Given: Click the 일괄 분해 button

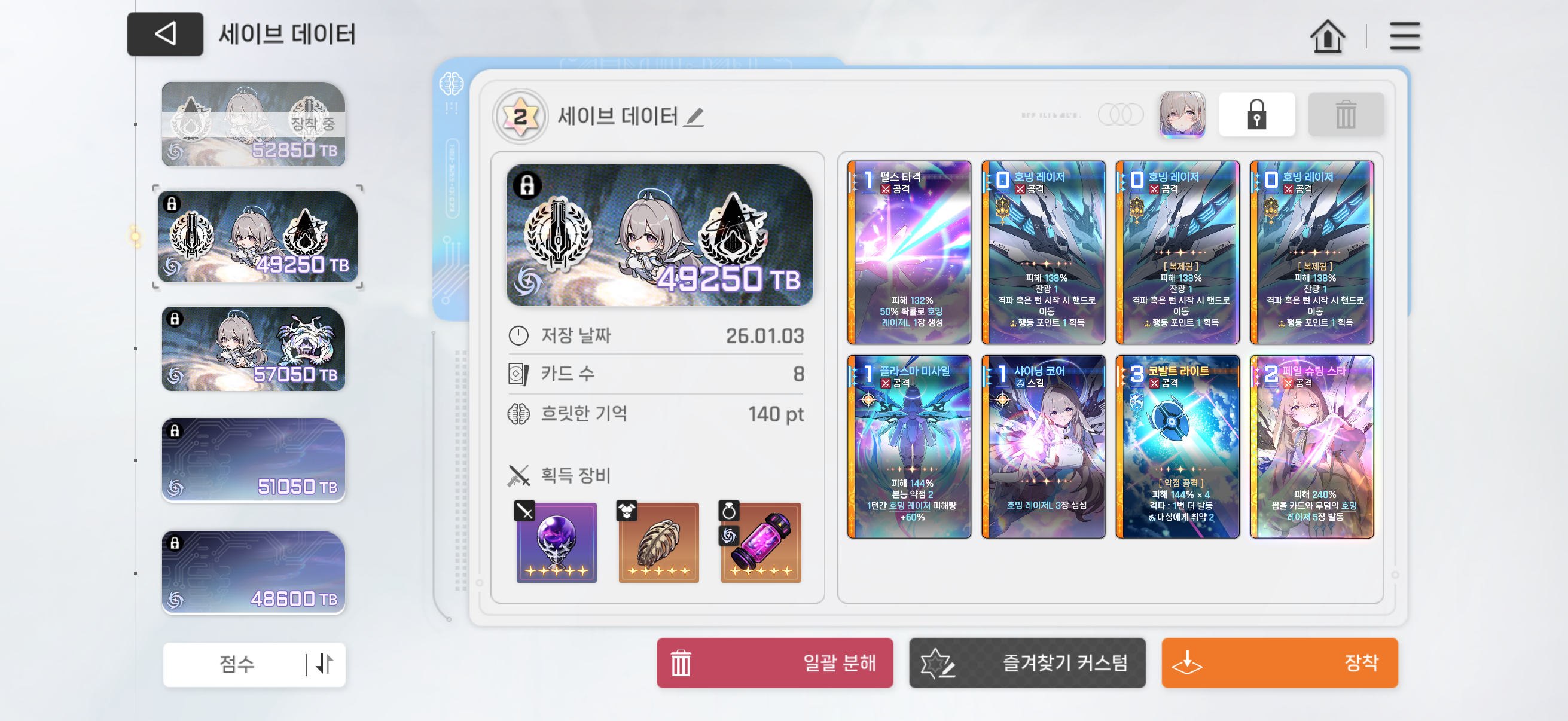Looking at the screenshot, I should coord(774,662).
